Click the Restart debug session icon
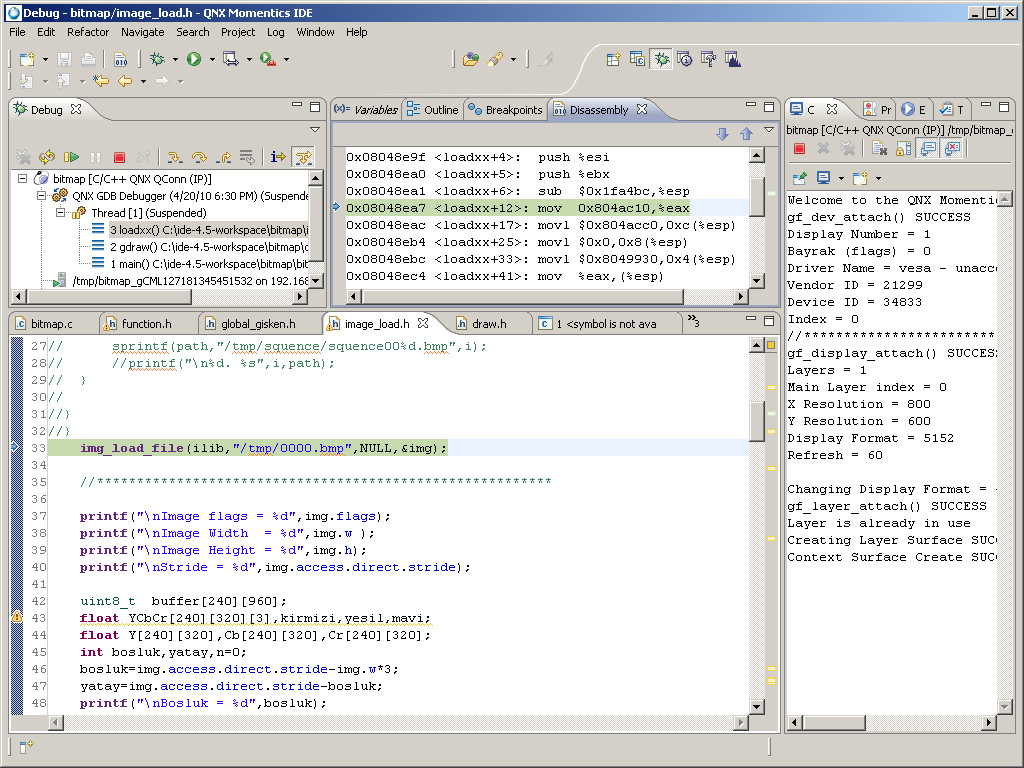 (46, 157)
